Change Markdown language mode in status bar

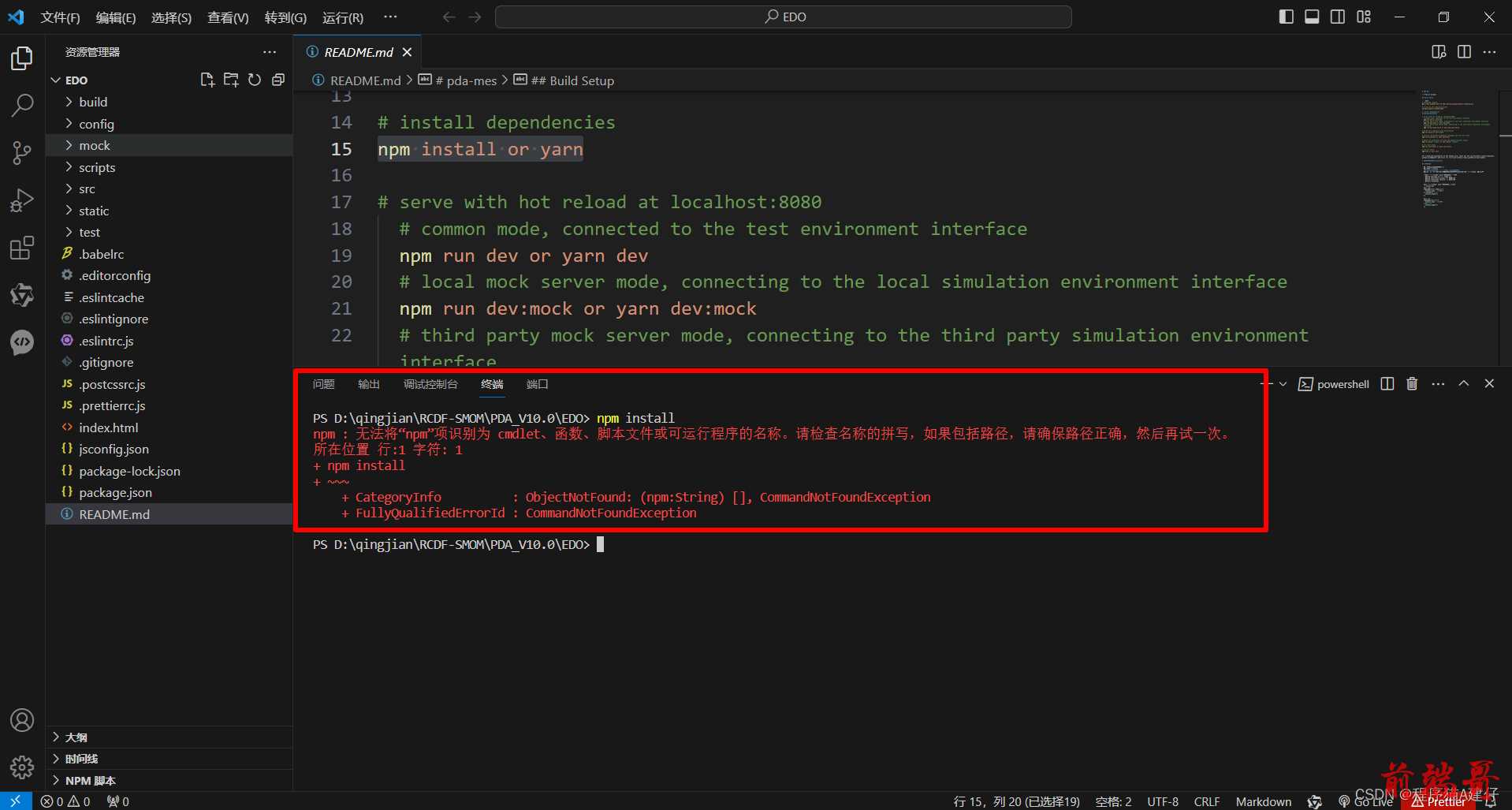tap(1264, 801)
